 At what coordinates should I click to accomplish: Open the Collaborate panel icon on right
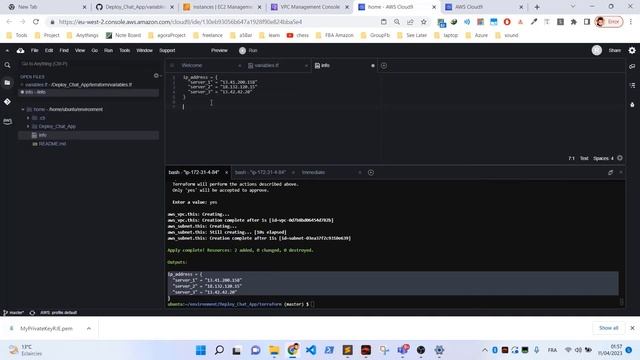point(632,66)
